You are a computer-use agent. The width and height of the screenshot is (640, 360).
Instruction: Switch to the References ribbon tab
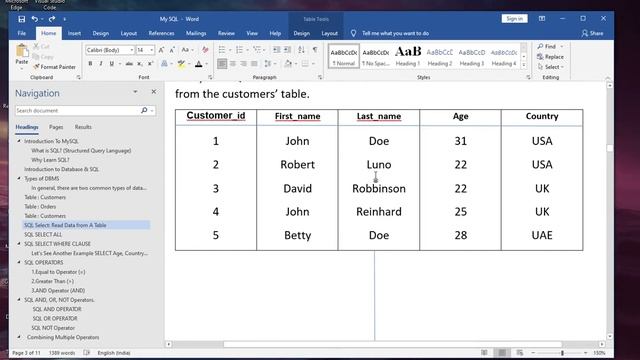coord(161,33)
